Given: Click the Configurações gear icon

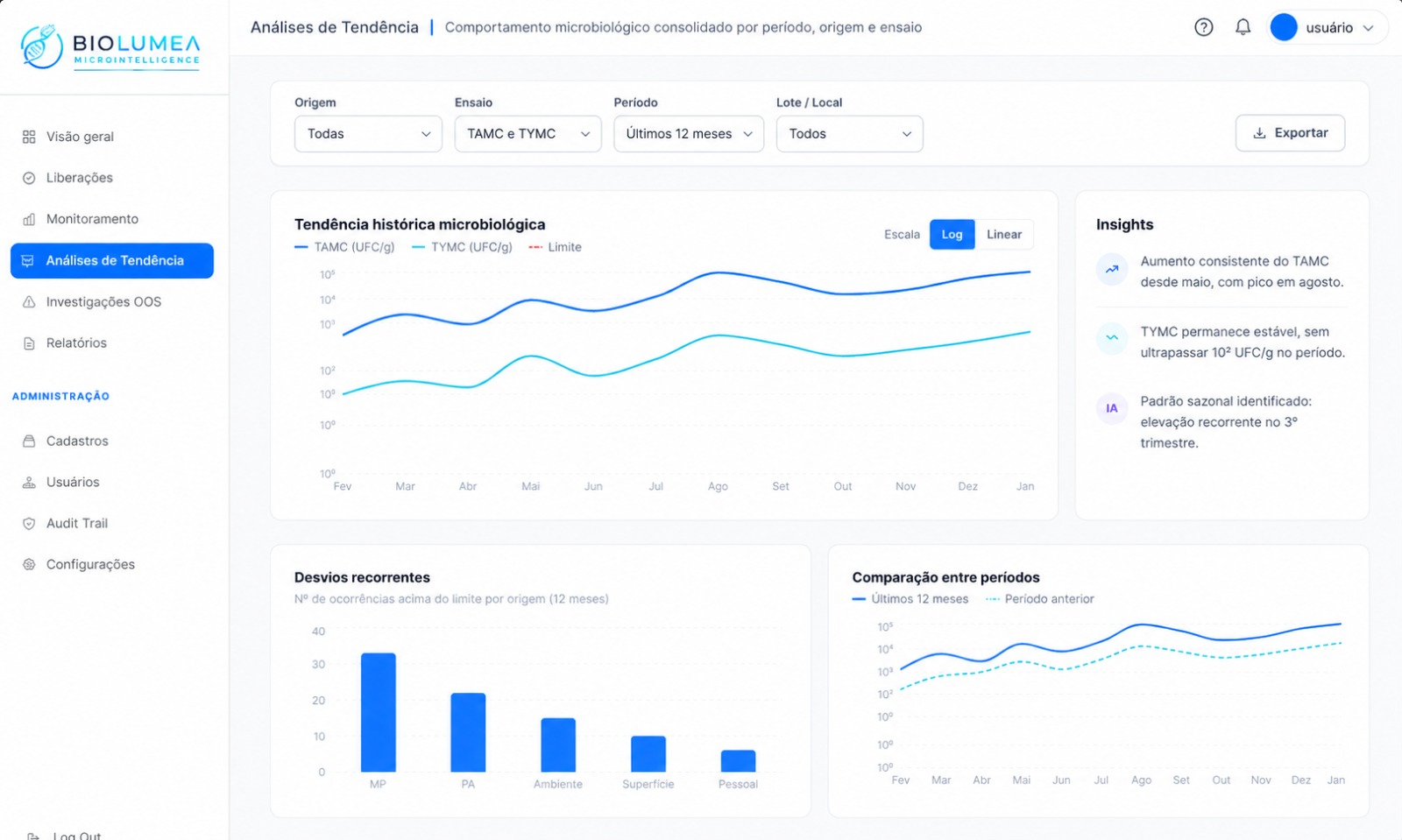Looking at the screenshot, I should (29, 565).
